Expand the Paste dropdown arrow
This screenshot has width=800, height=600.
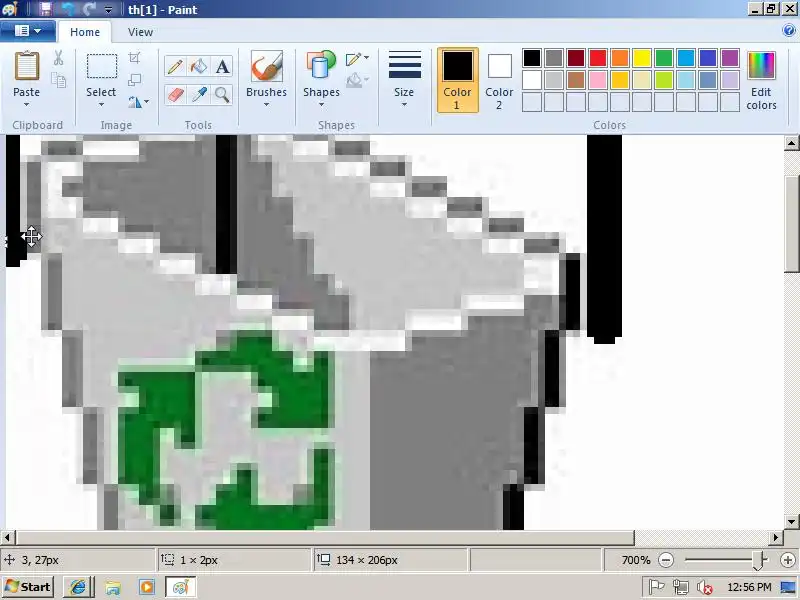tap(27, 105)
